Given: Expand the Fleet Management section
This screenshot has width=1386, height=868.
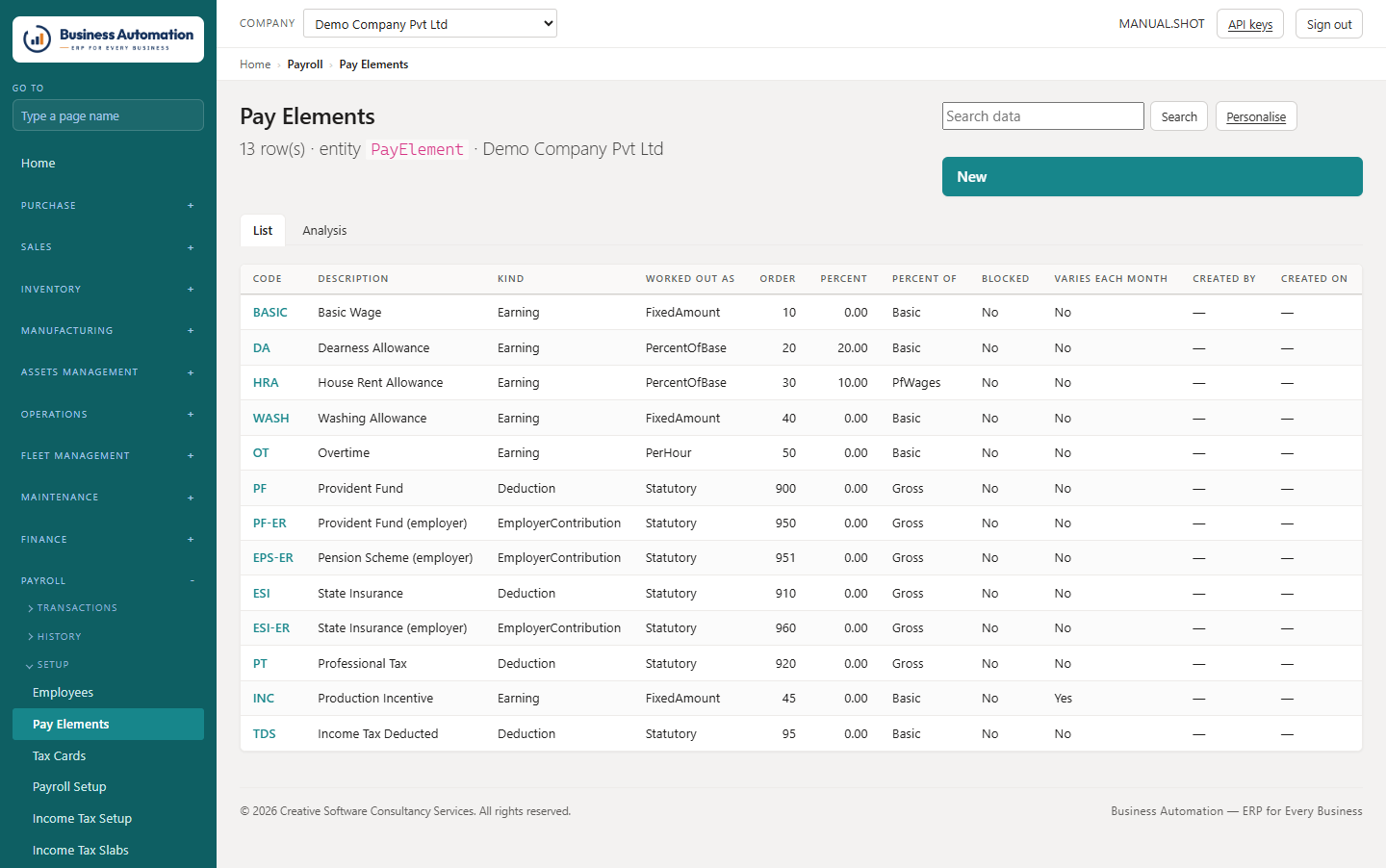Looking at the screenshot, I should (x=108, y=456).
